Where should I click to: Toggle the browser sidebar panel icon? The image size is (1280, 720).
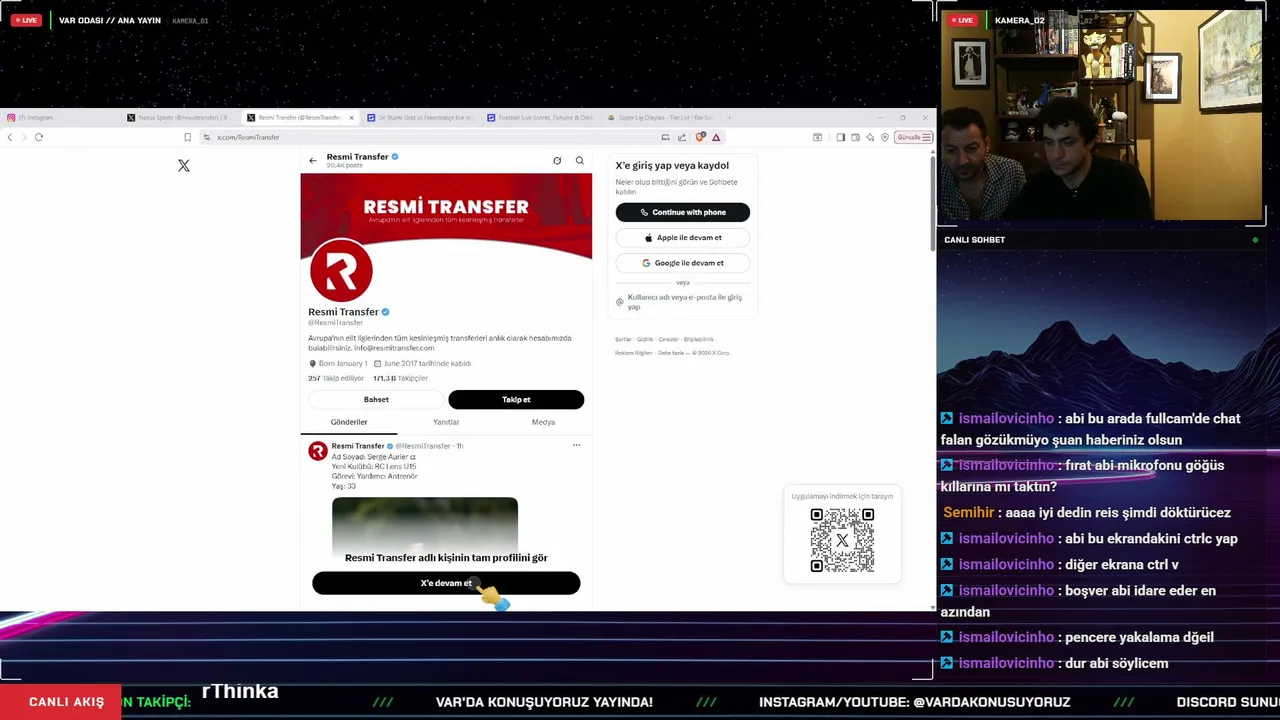click(841, 137)
